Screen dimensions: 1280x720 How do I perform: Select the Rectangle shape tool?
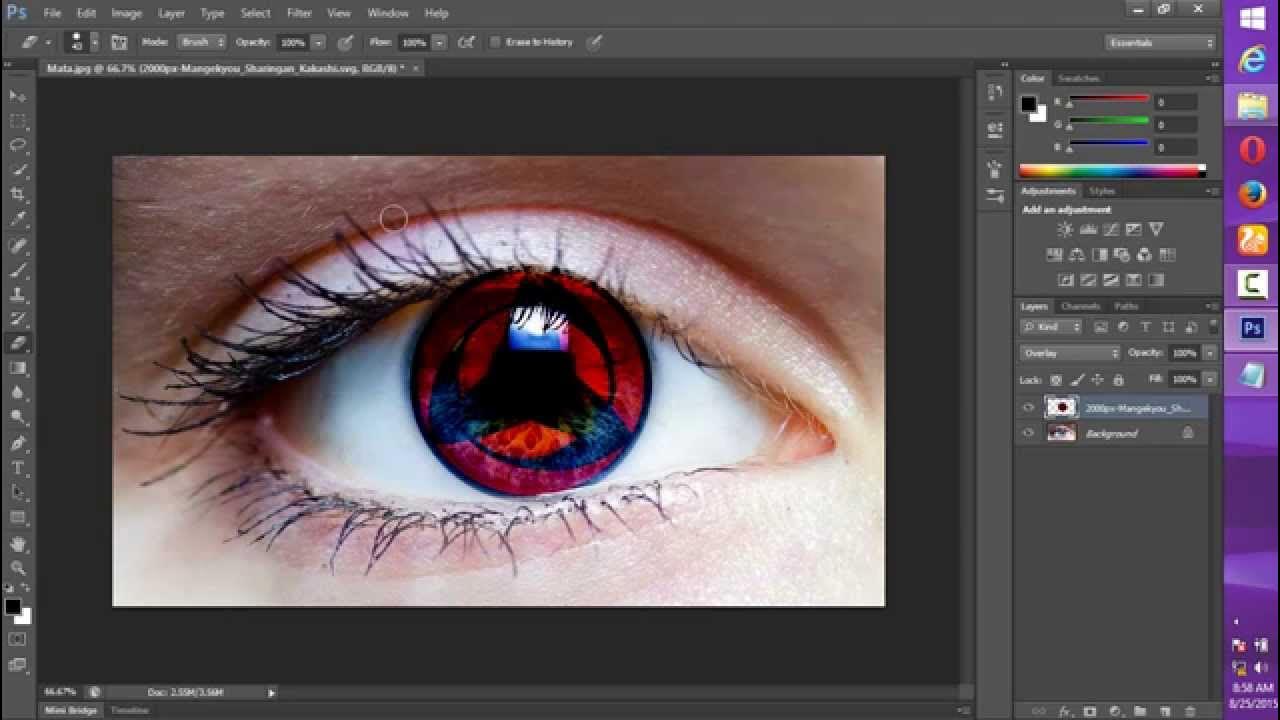[x=18, y=518]
